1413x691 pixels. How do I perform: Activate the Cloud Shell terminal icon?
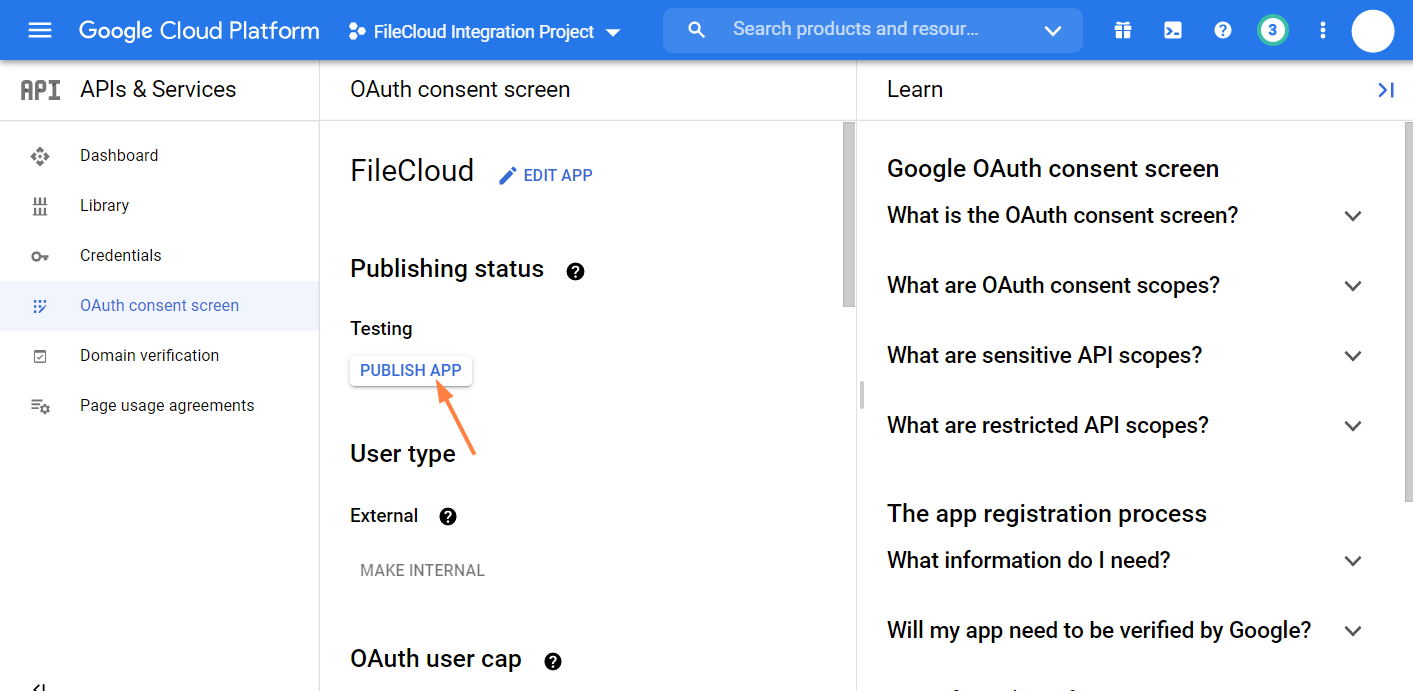click(x=1172, y=30)
